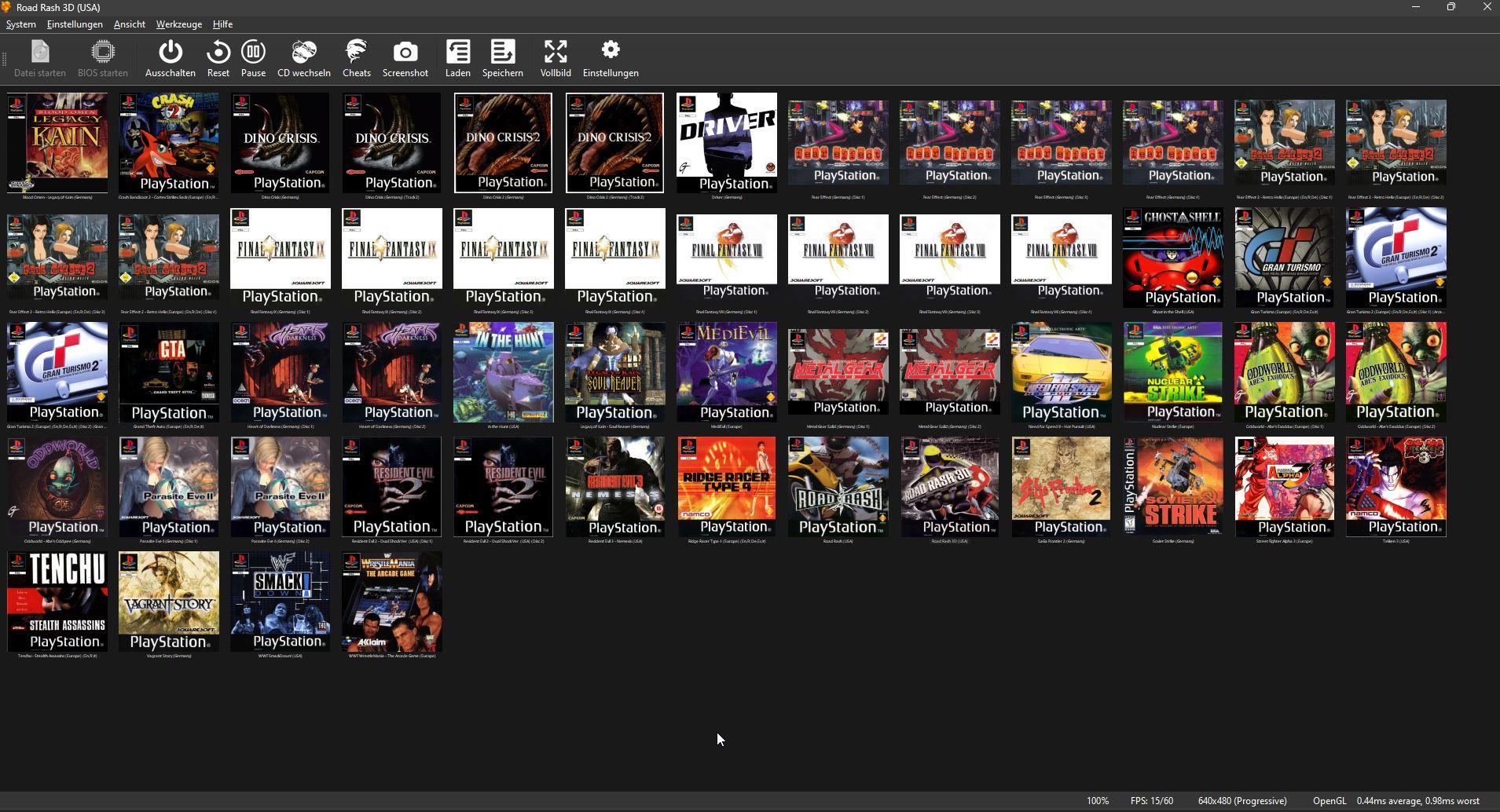Select the Ridge Racer Type 4 cover

(x=727, y=487)
